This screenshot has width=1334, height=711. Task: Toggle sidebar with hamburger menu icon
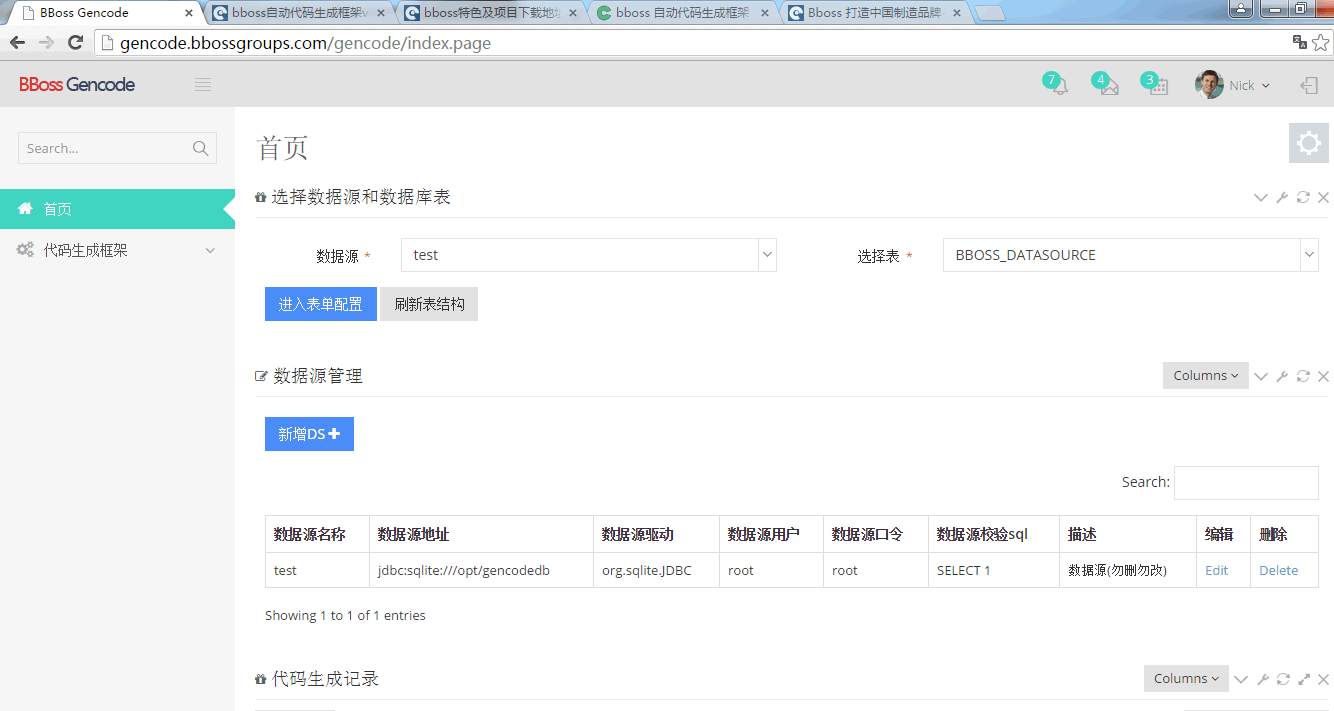pos(203,85)
